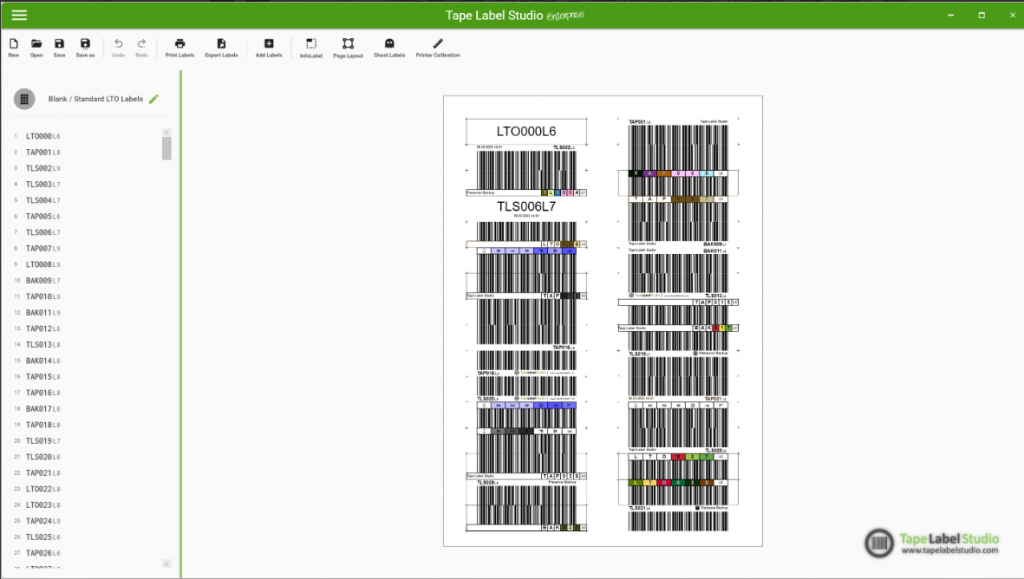The image size is (1024, 579).
Task: Undo the last action
Action: point(118,47)
